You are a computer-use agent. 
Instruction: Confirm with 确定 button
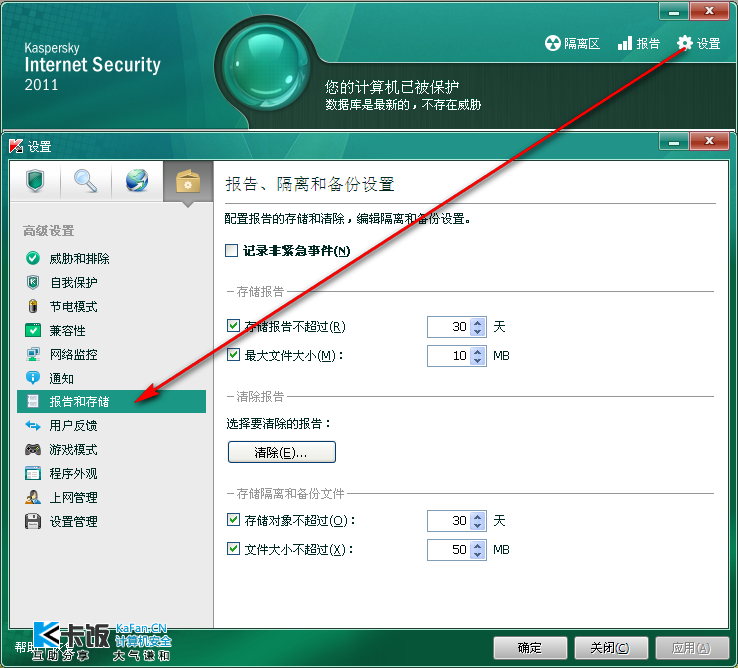point(530,648)
